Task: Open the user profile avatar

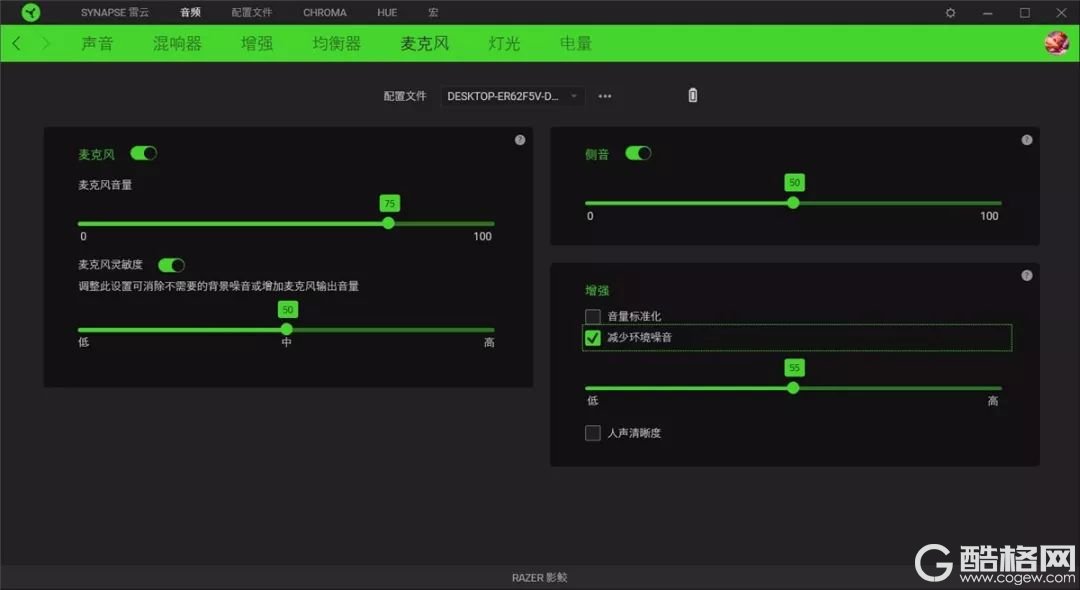Action: point(1057,43)
